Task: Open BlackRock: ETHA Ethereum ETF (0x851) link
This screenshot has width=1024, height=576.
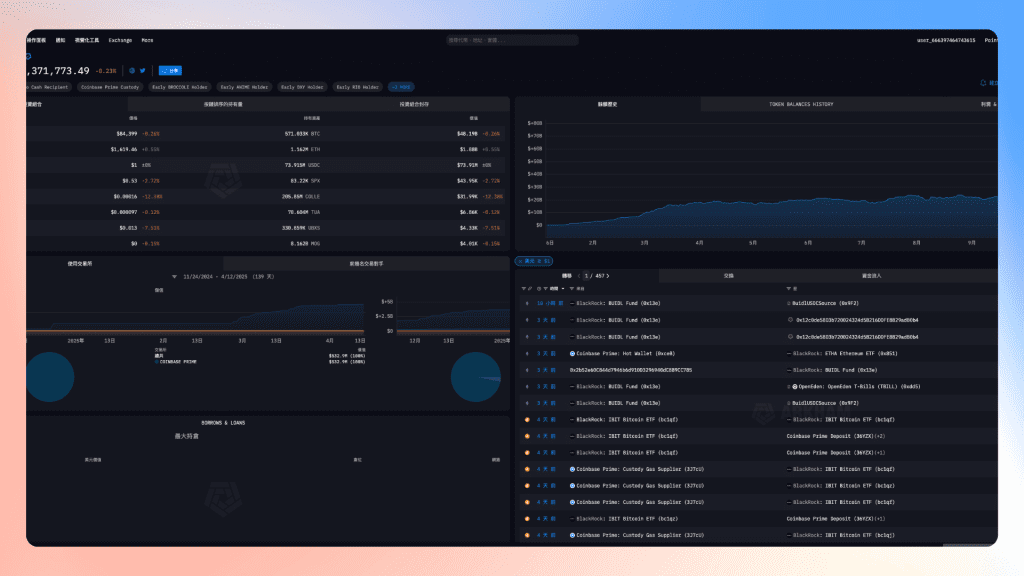Action: click(x=845, y=354)
